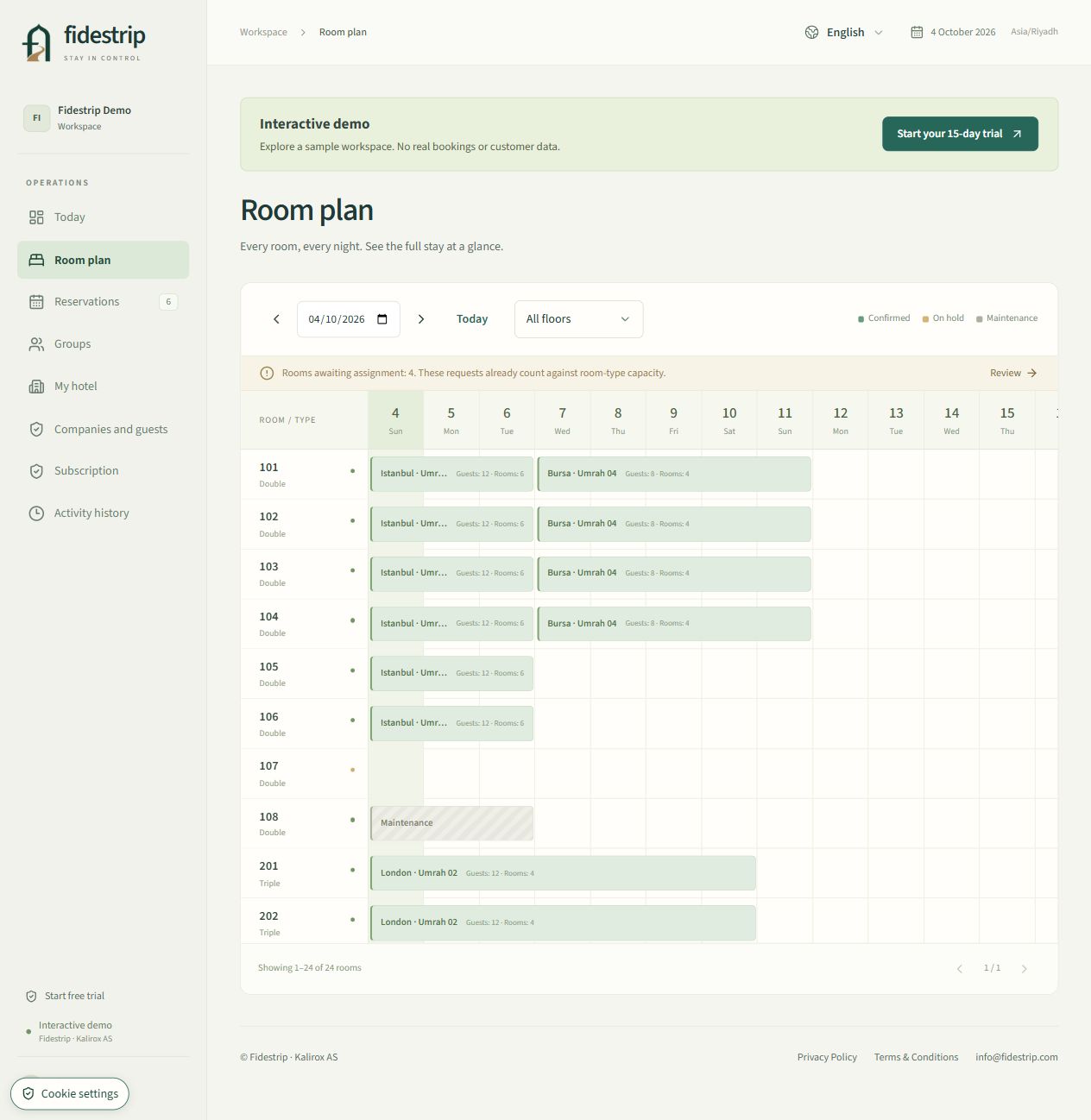The width and height of the screenshot is (1091, 1120).
Task: Click the Review link
Action: 1013,373
